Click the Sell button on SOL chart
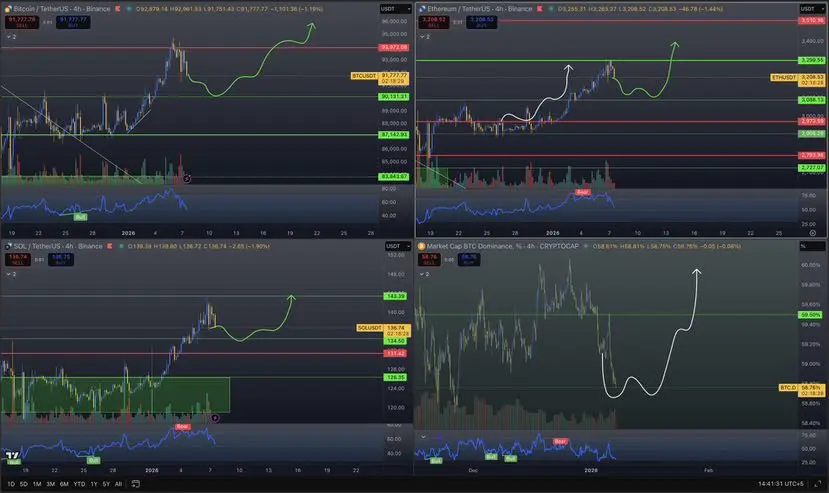This screenshot has height=493, width=829. 18,260
